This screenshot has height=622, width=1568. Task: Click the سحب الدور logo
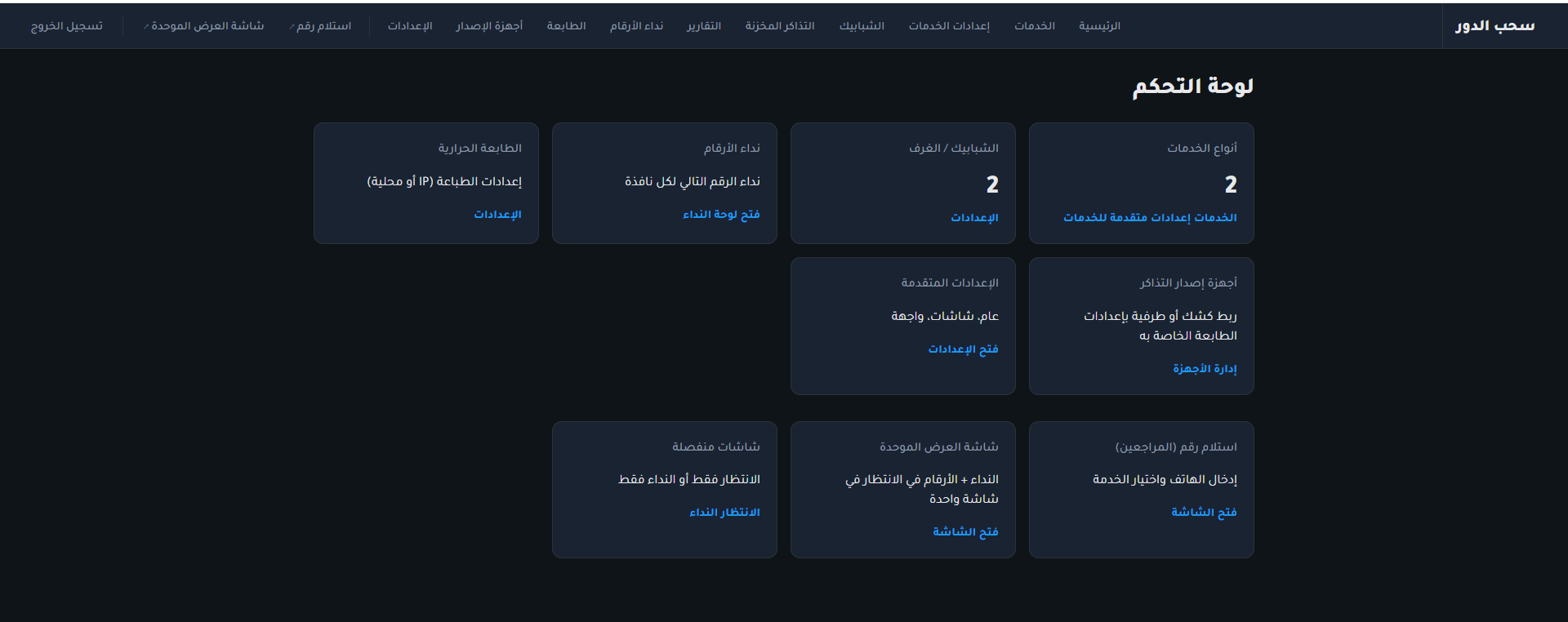click(1494, 26)
